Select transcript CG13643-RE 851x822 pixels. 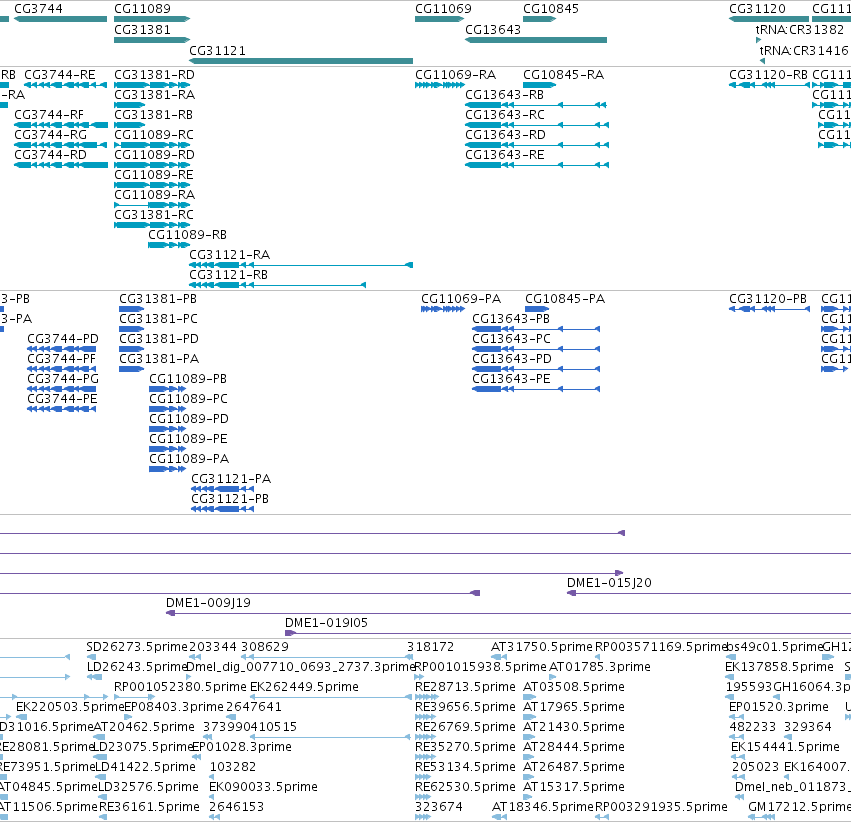click(x=537, y=165)
